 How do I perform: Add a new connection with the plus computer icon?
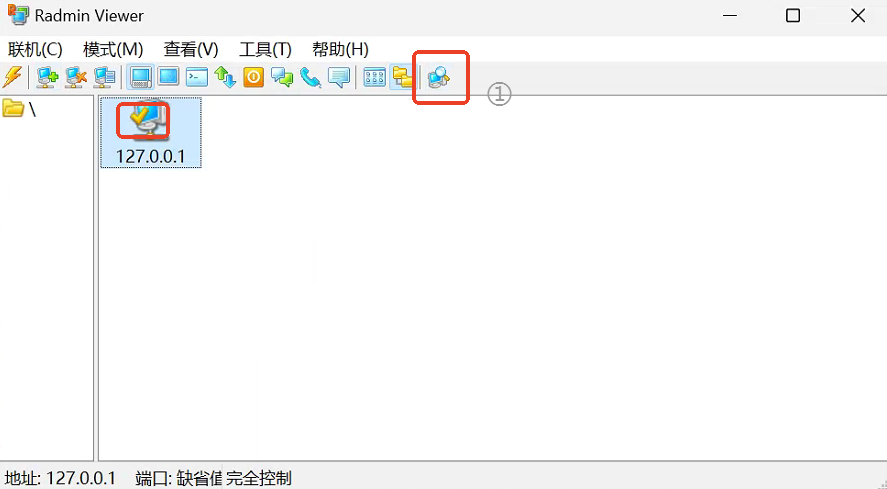point(48,77)
